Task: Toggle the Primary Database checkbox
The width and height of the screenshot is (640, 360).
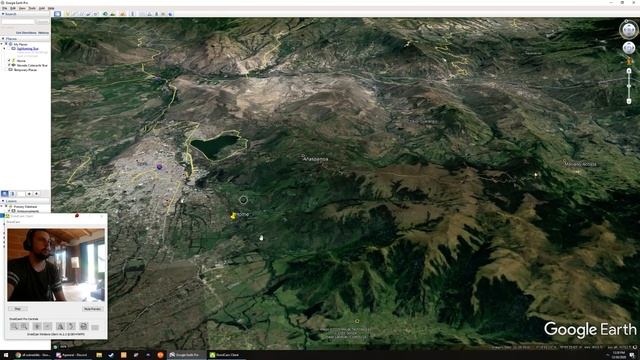Action: (x=6, y=207)
